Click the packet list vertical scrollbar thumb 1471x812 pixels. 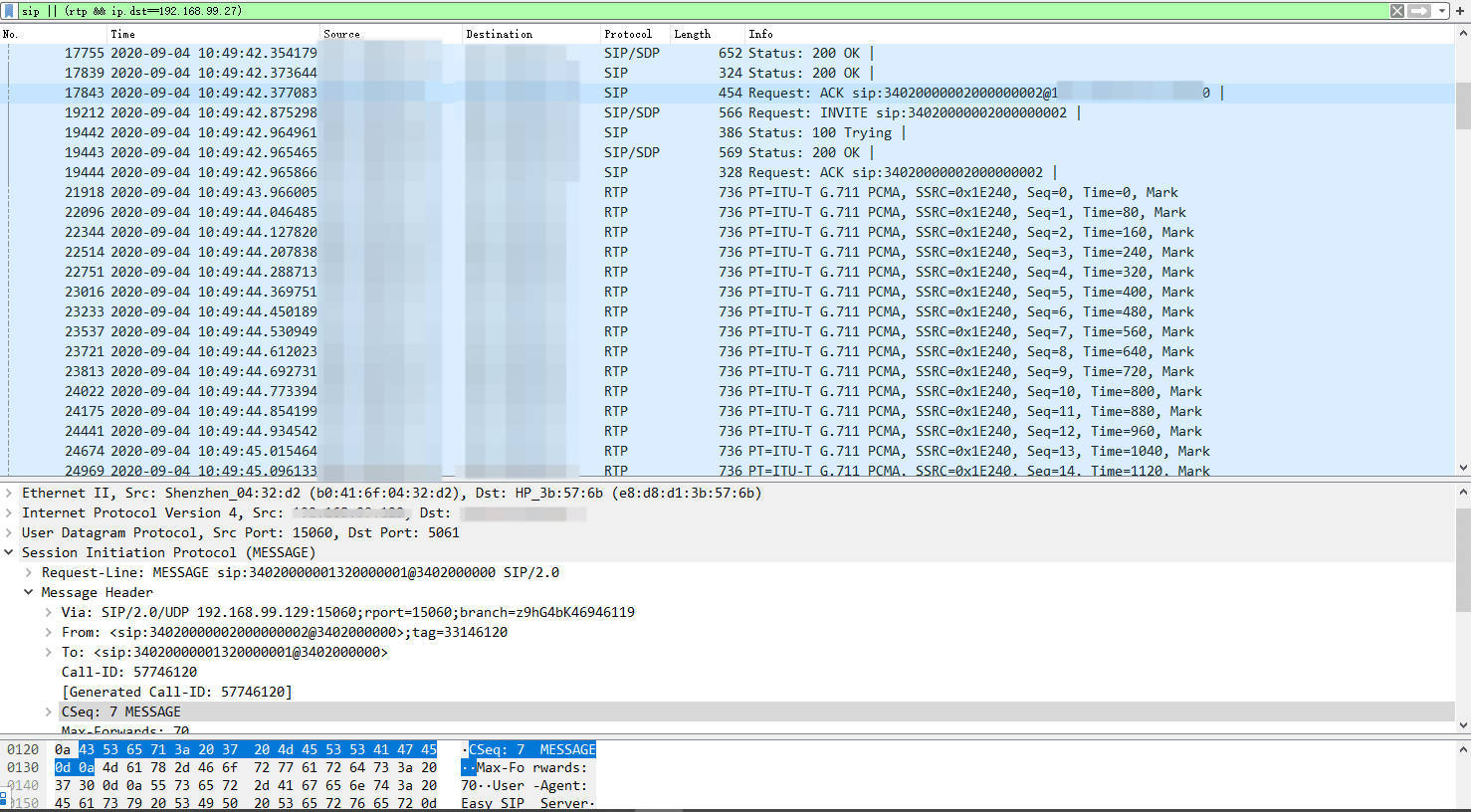1462,105
